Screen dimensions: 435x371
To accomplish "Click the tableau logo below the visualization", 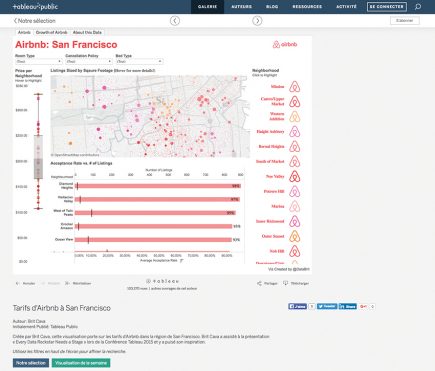I will [x=162, y=281].
